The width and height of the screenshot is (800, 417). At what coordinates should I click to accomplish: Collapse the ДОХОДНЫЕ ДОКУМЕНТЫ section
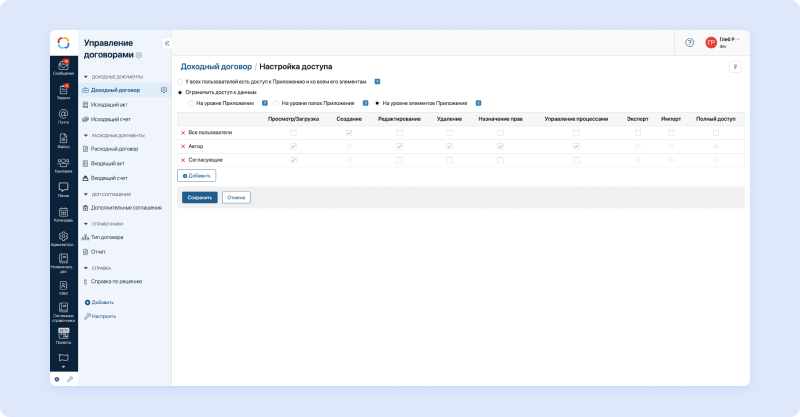[x=85, y=77]
